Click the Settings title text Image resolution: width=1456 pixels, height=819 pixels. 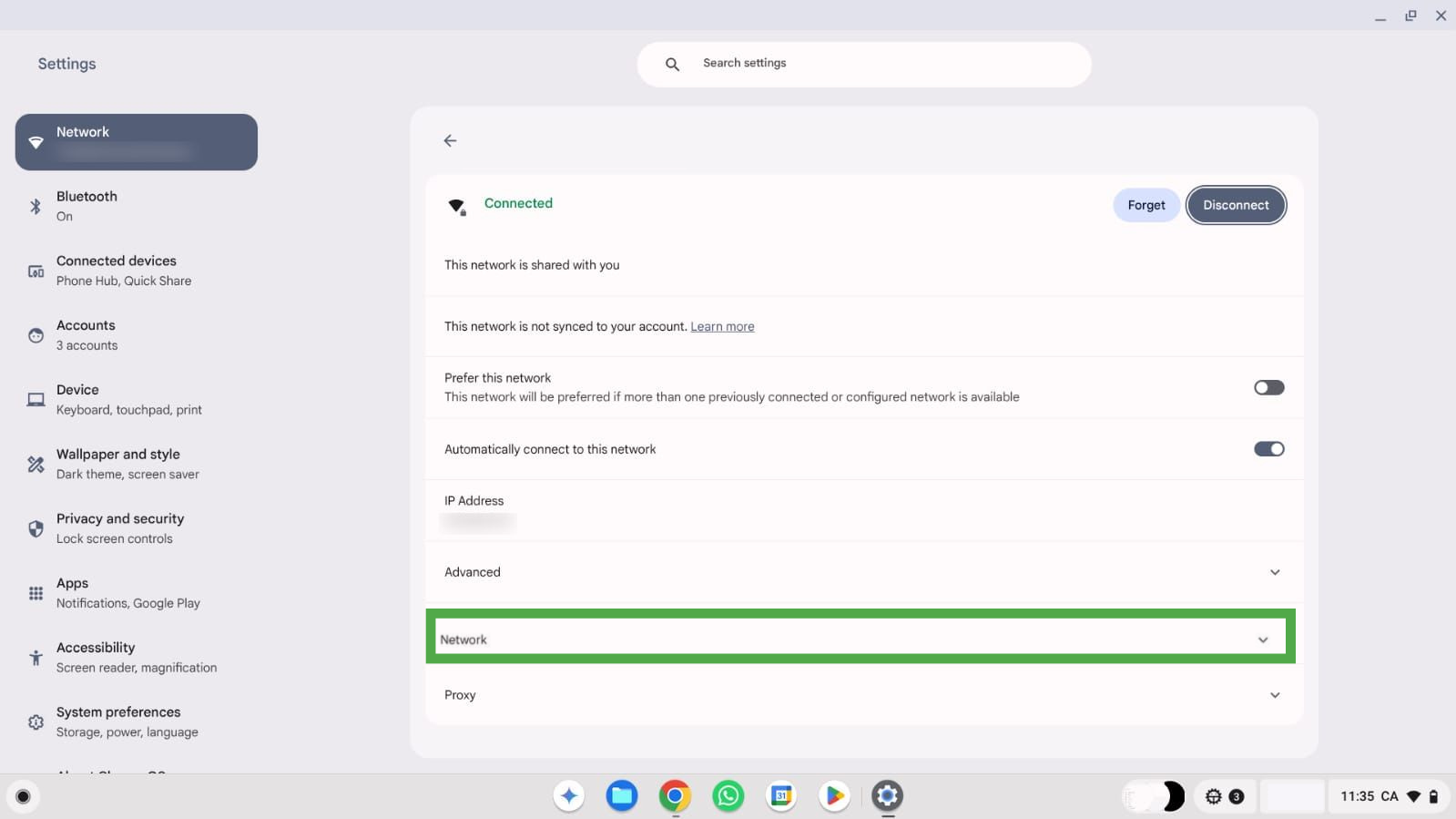click(x=66, y=64)
